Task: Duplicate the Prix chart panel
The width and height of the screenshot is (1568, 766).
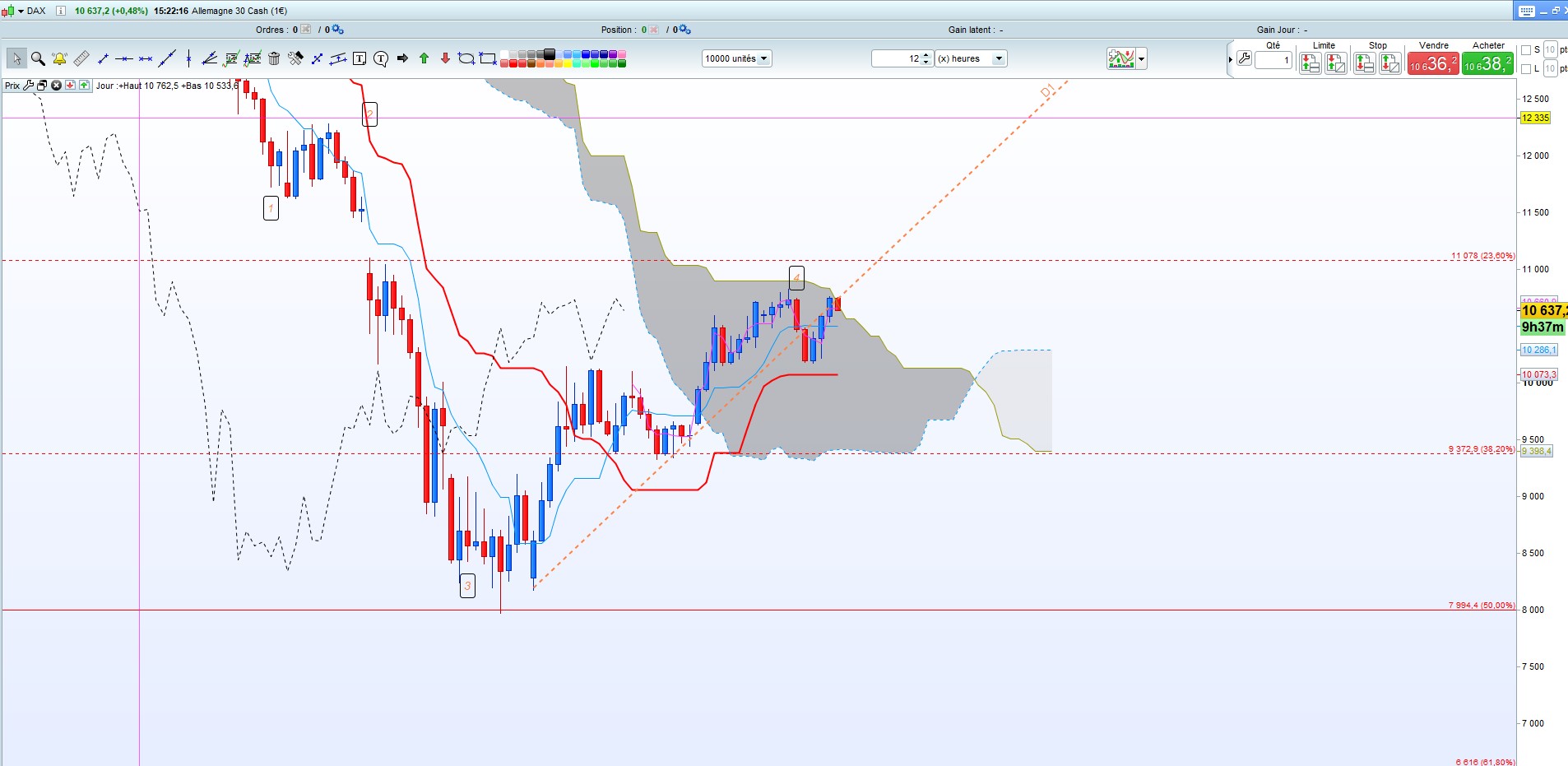Action: coord(42,86)
